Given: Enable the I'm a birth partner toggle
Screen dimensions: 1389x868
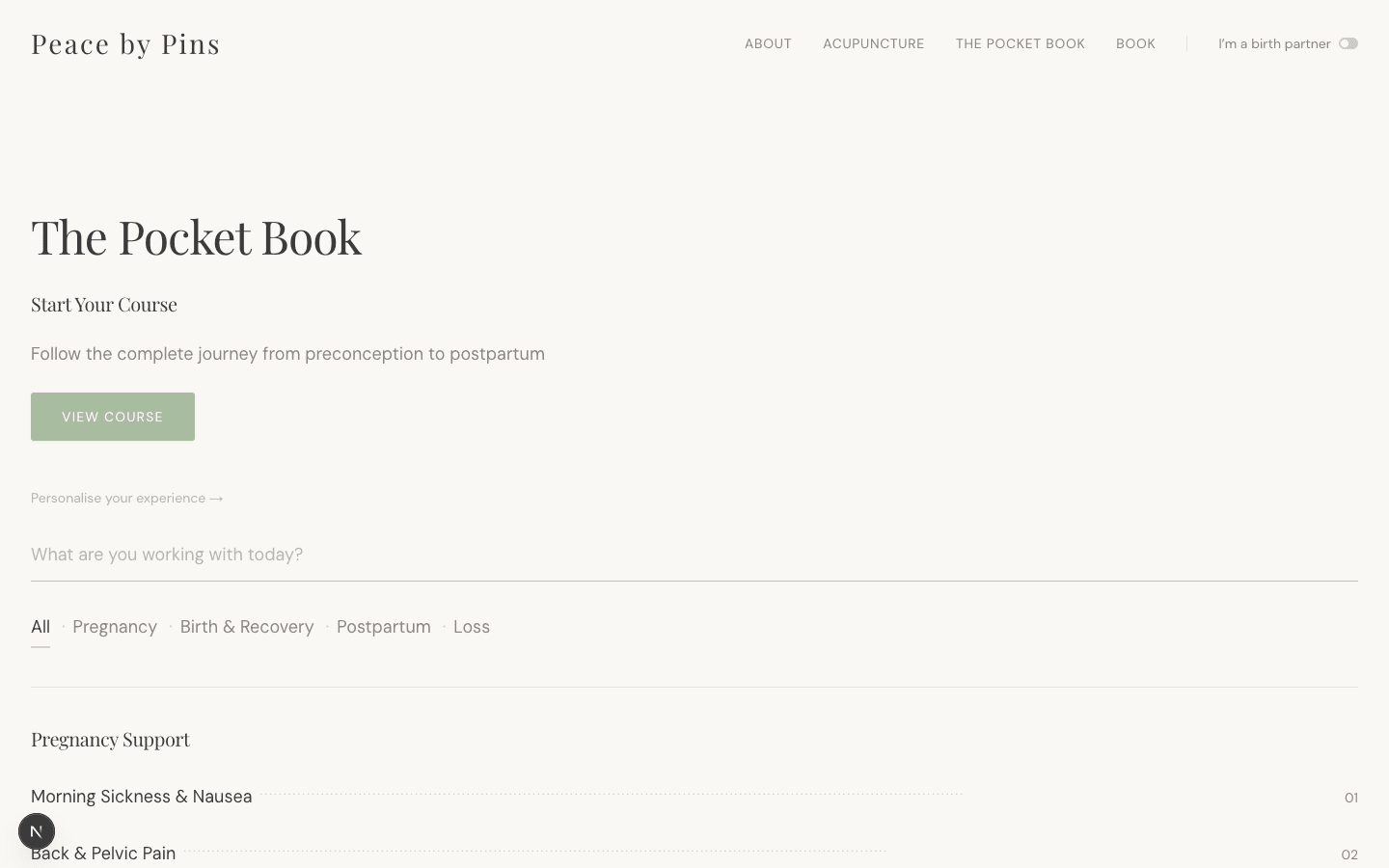Looking at the screenshot, I should (x=1348, y=43).
